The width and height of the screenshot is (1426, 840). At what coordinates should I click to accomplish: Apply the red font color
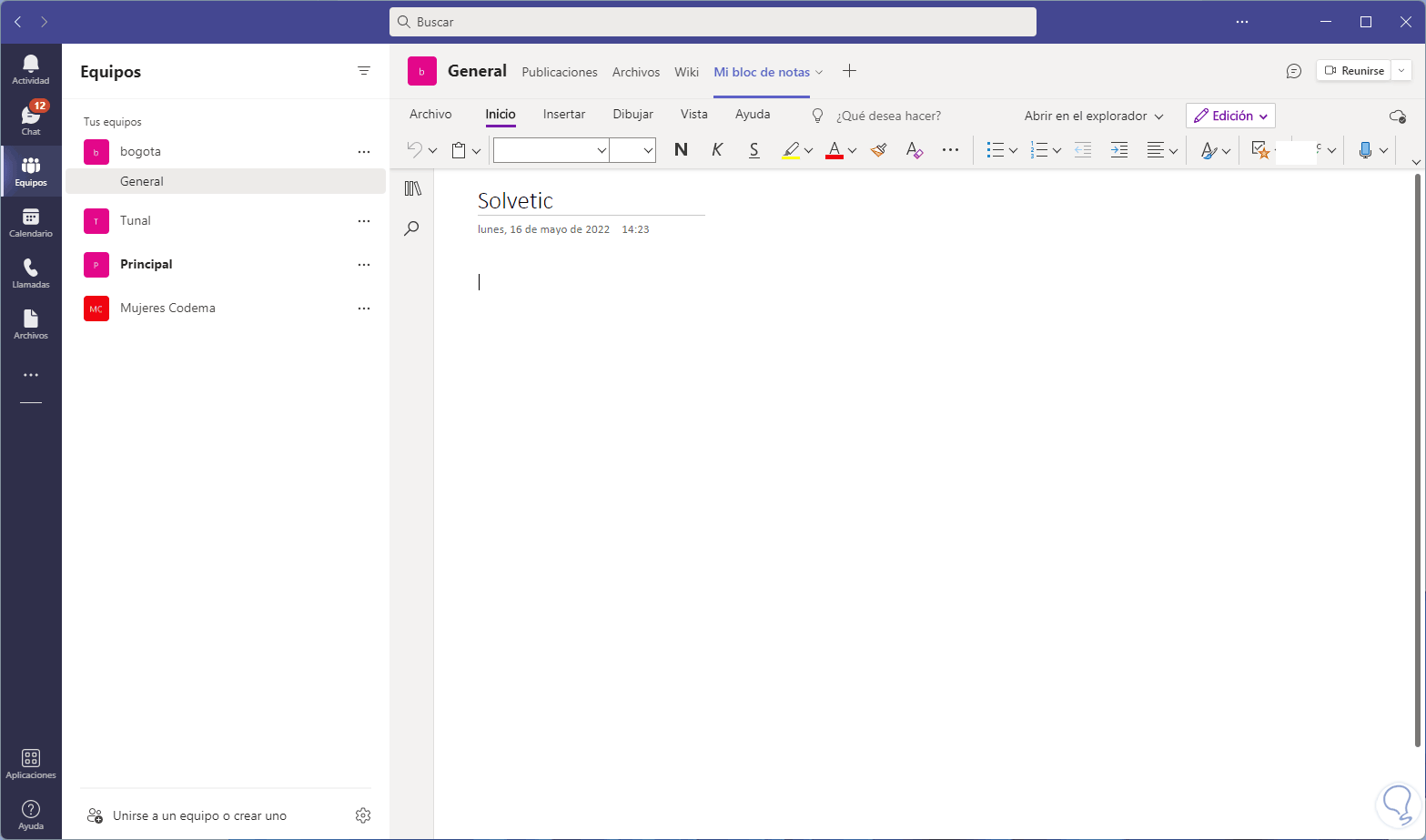coord(834,150)
